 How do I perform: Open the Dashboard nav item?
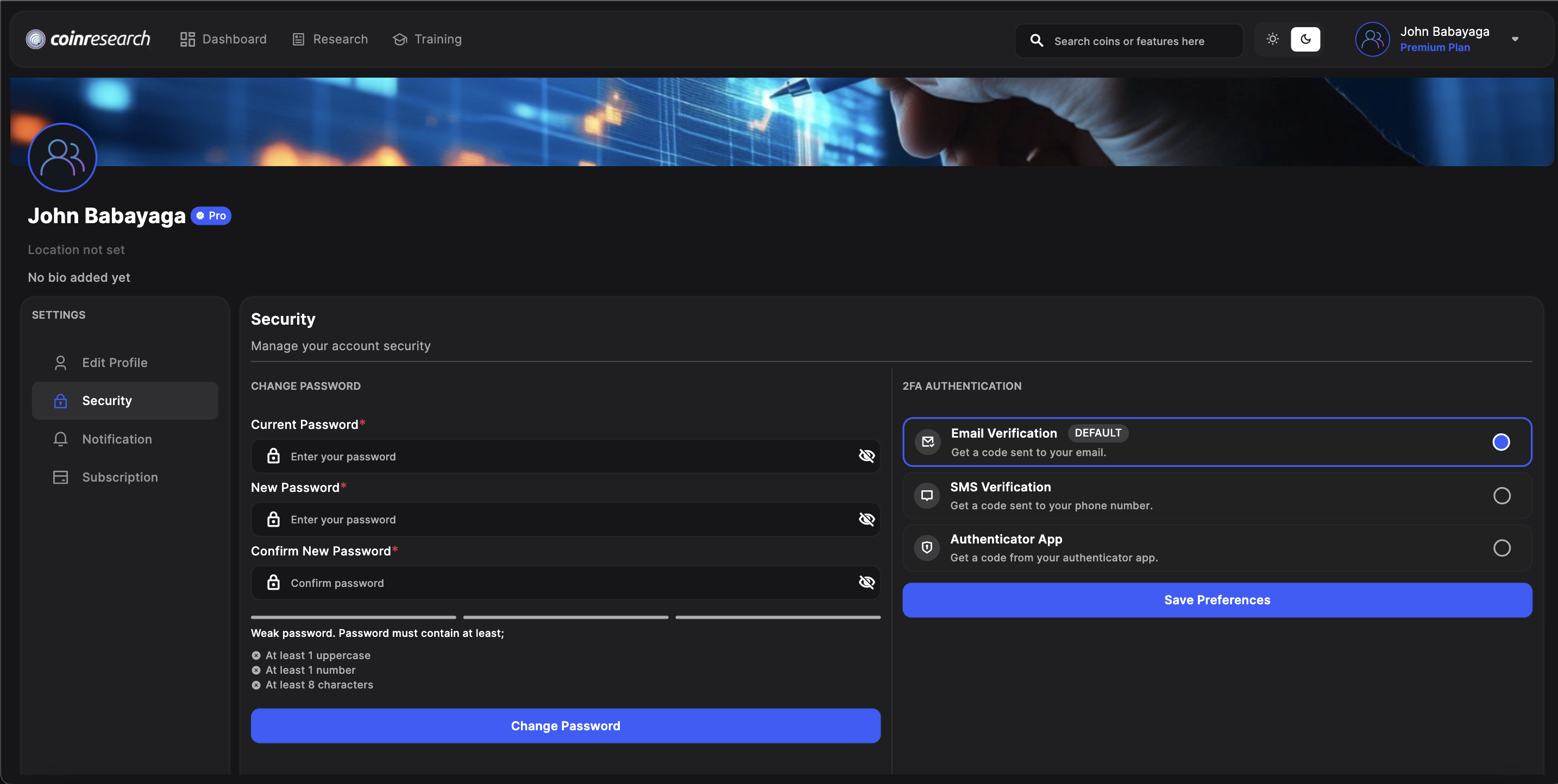pos(223,39)
